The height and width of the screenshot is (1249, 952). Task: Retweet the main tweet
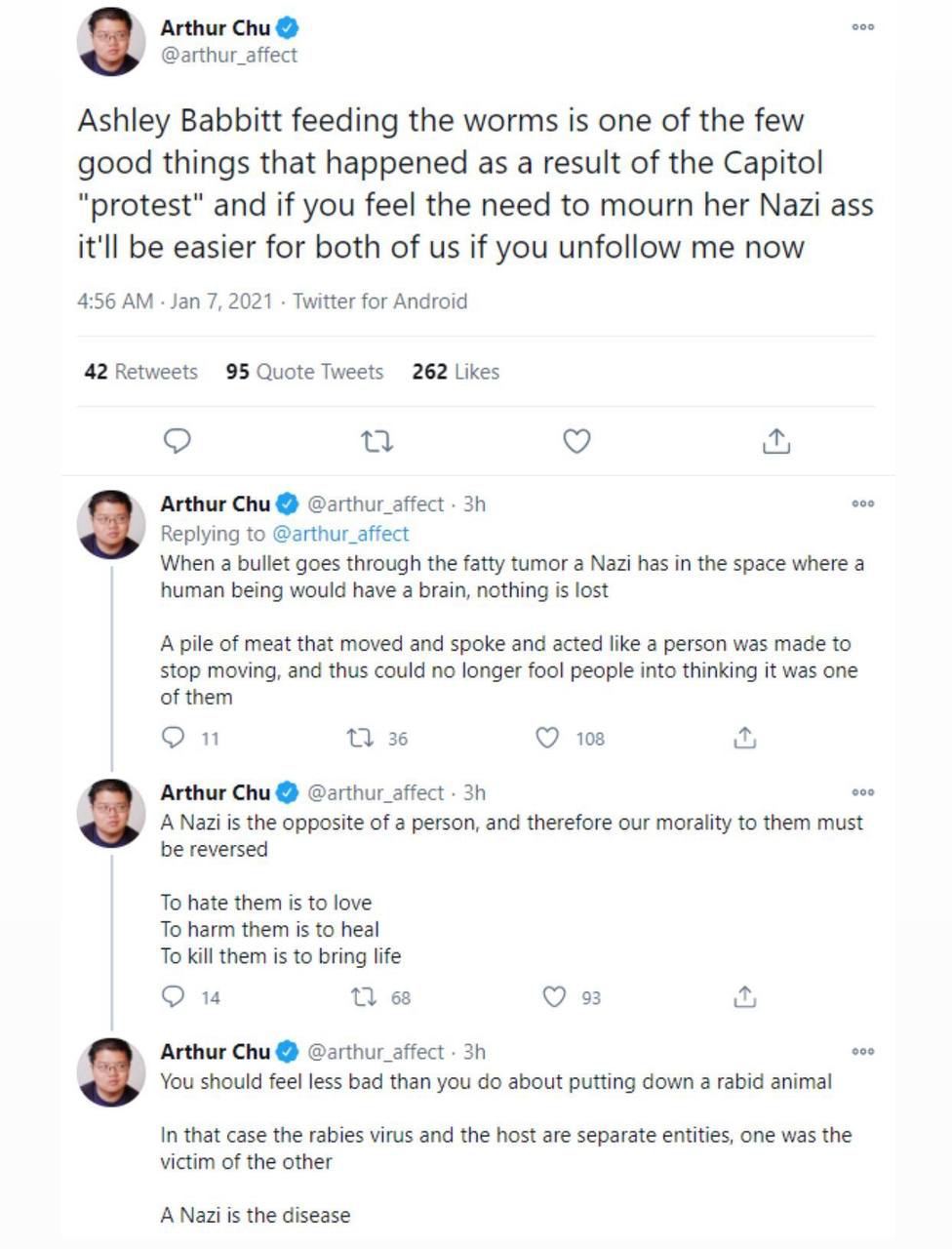377,442
